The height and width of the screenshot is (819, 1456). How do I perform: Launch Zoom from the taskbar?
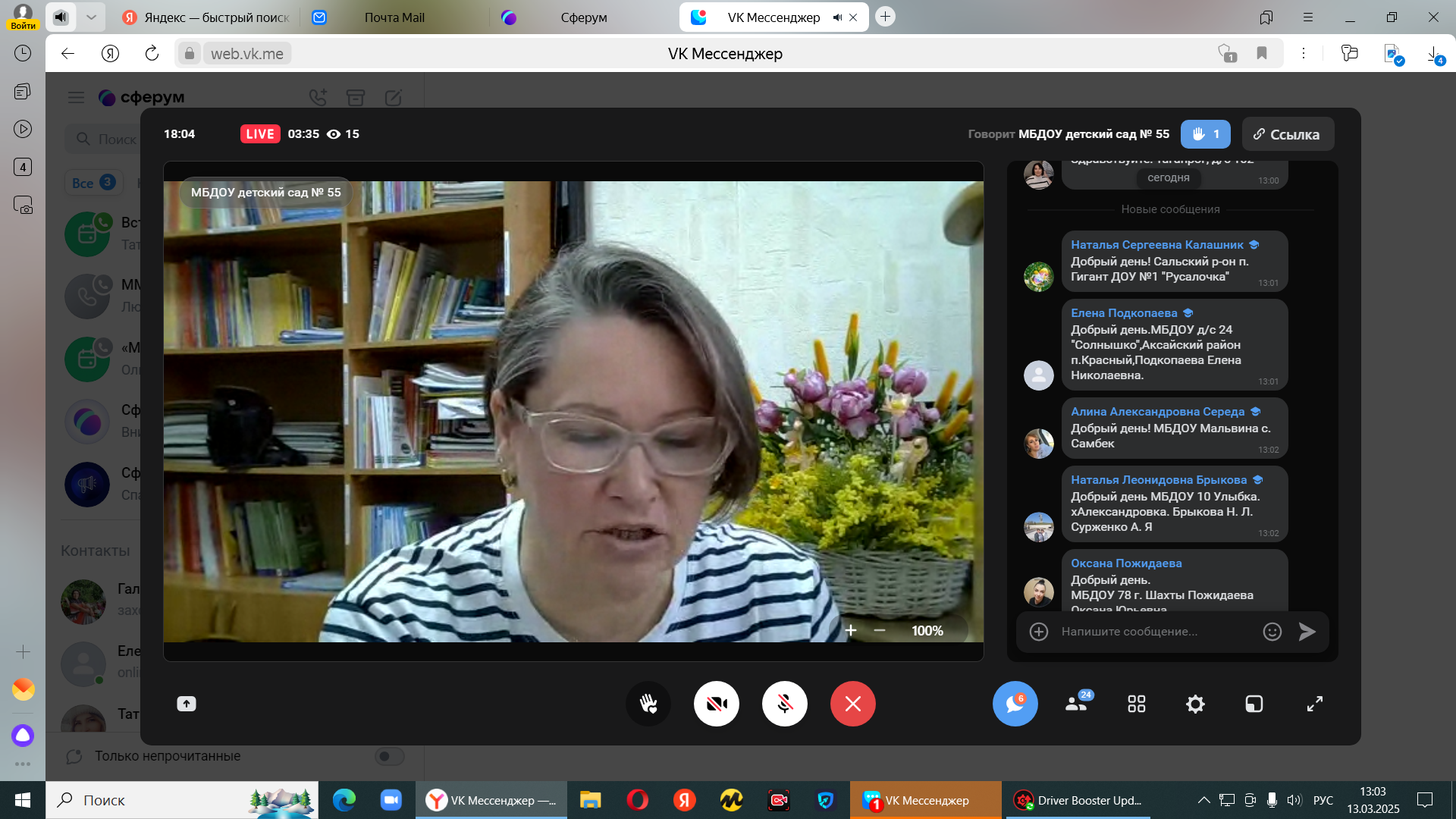pyautogui.click(x=391, y=800)
